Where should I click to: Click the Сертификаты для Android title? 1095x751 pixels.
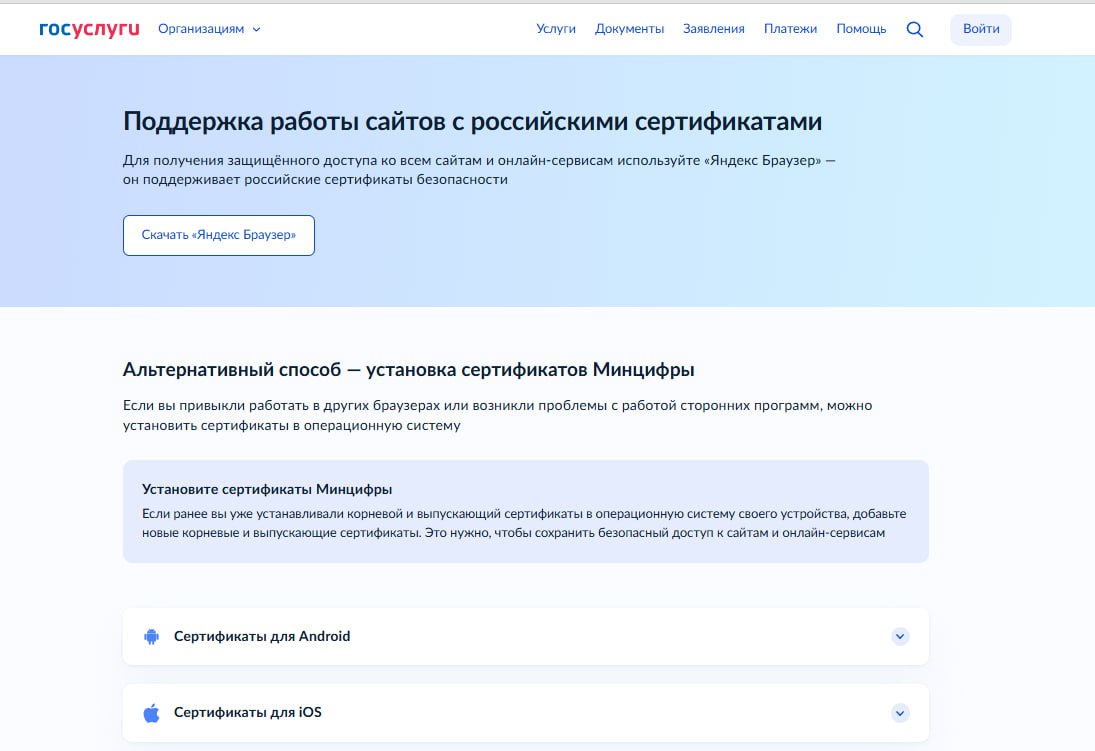tap(262, 636)
